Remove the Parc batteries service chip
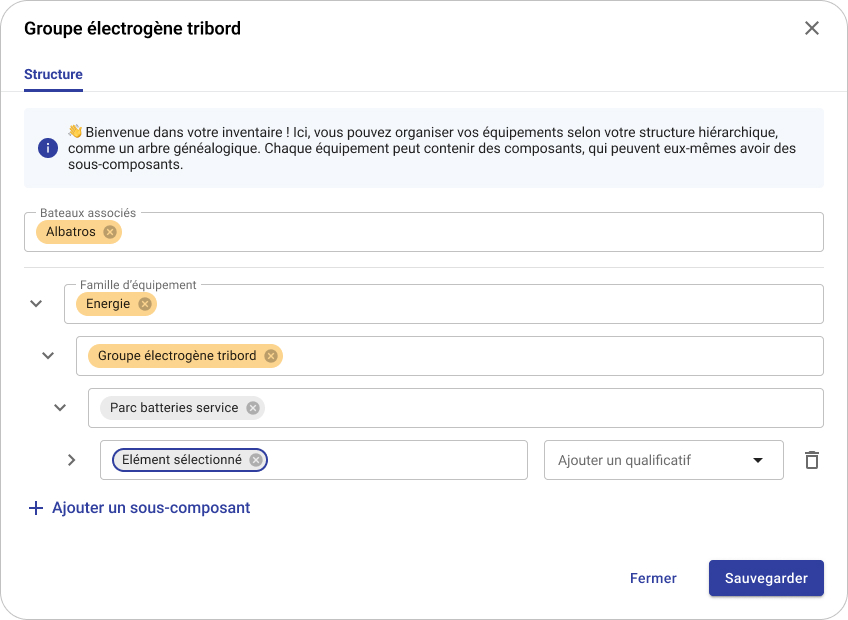 coord(251,407)
